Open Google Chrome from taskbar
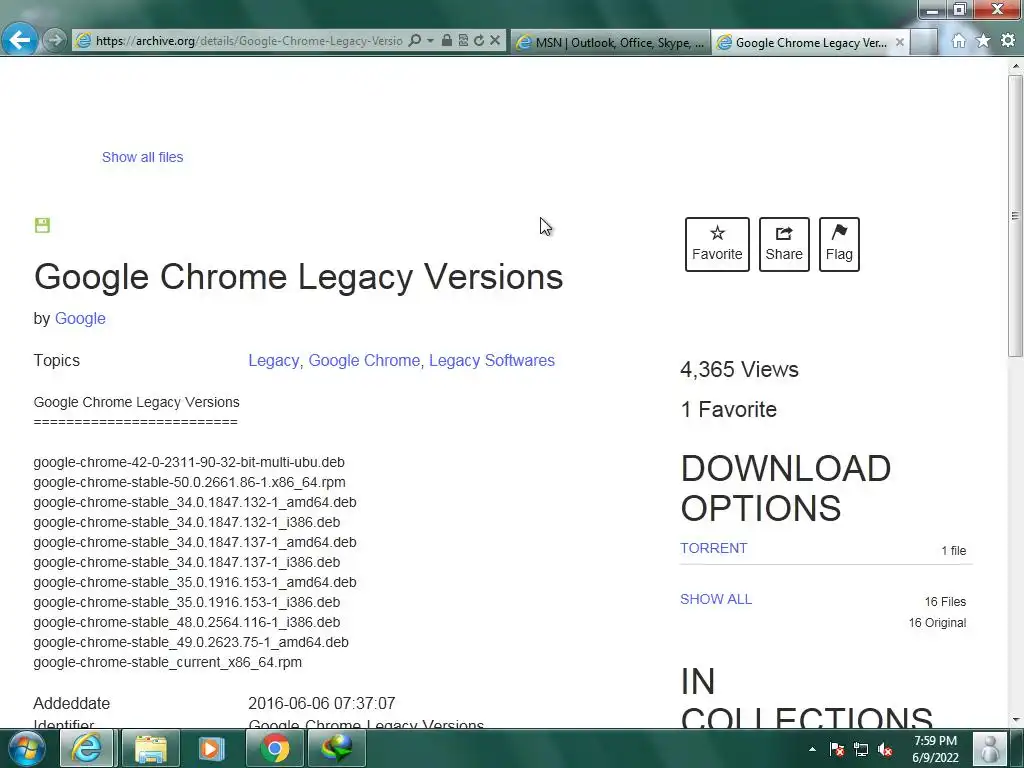 (x=275, y=748)
